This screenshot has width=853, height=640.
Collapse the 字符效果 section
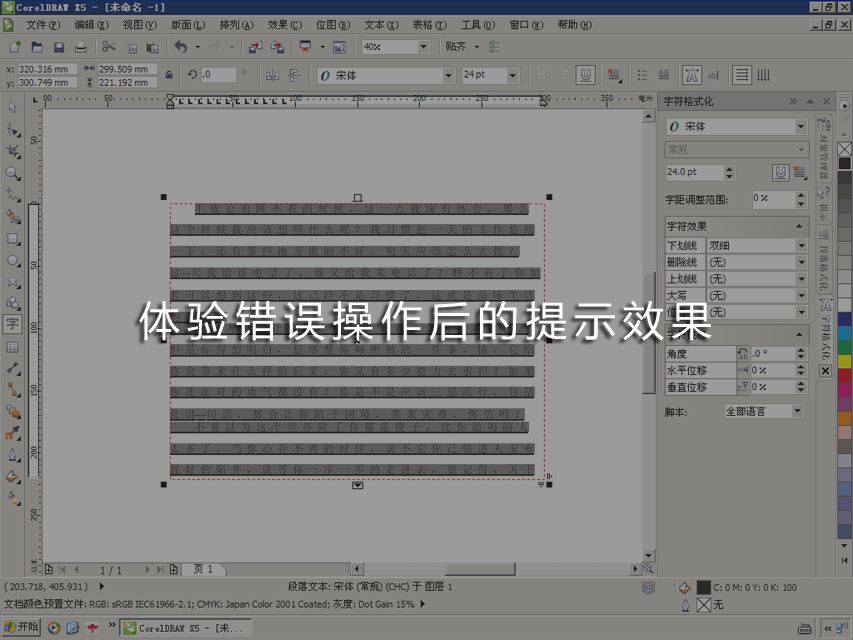click(x=799, y=226)
